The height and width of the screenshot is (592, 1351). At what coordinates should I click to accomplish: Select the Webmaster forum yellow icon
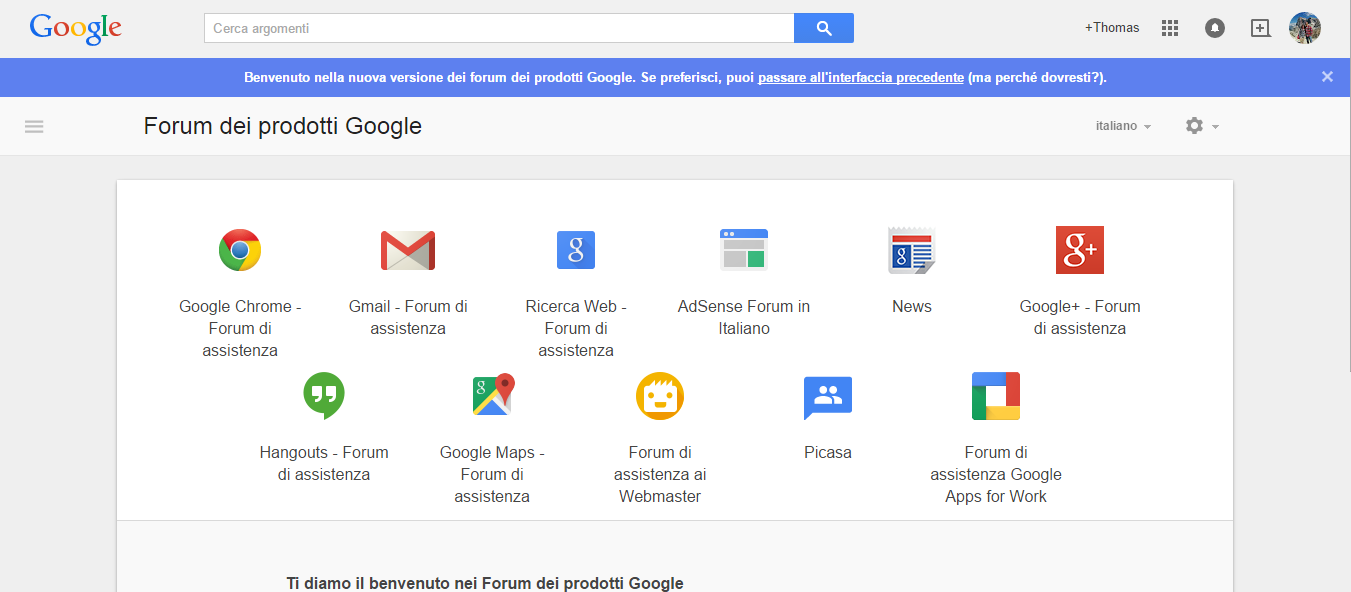click(x=660, y=396)
